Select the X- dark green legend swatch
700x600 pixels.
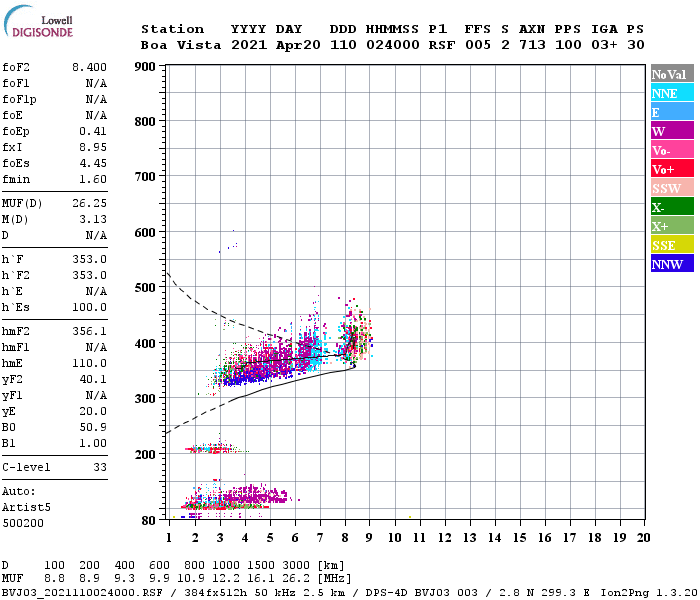coord(672,207)
